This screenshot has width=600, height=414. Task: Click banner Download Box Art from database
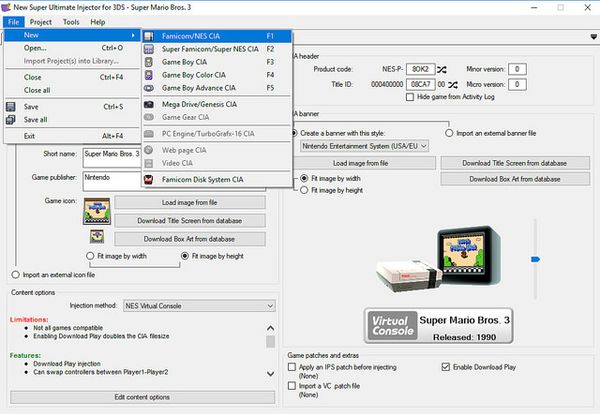[x=515, y=179]
